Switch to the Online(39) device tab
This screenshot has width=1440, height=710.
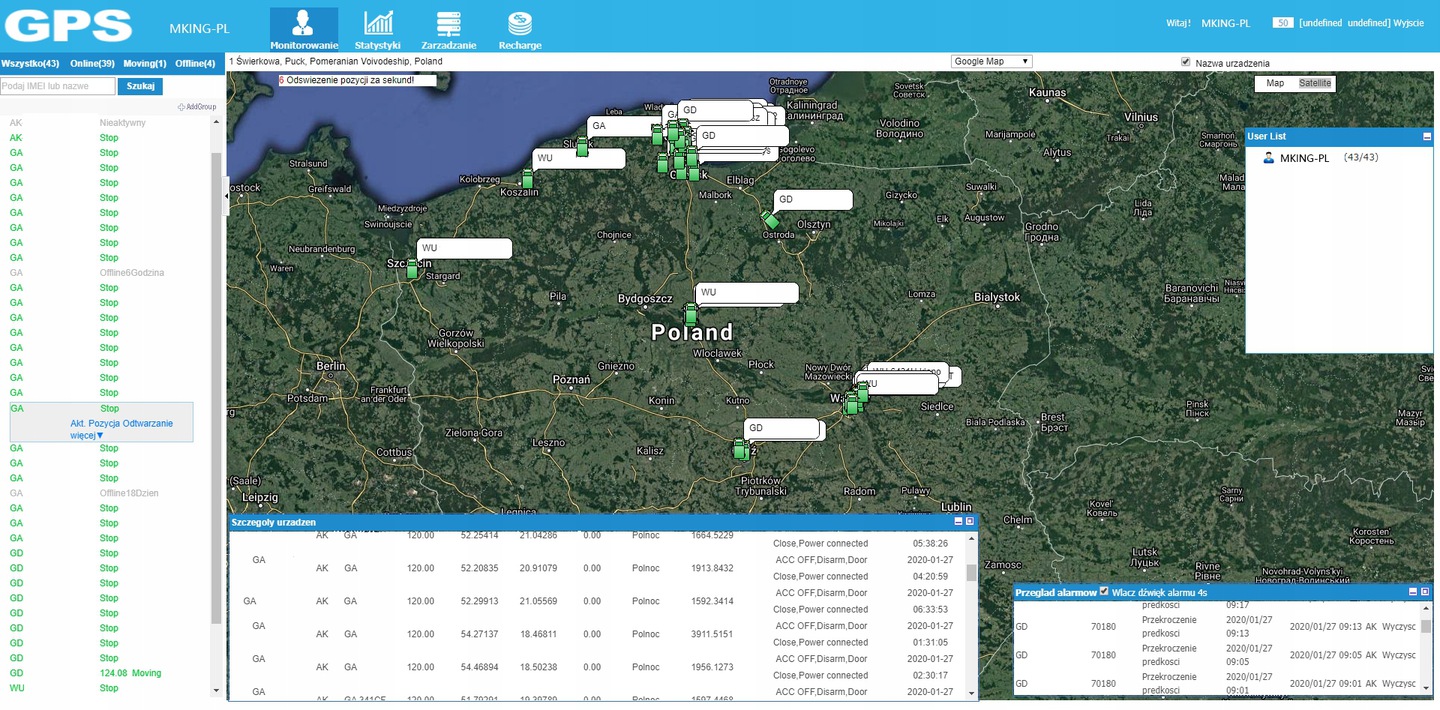coord(92,63)
